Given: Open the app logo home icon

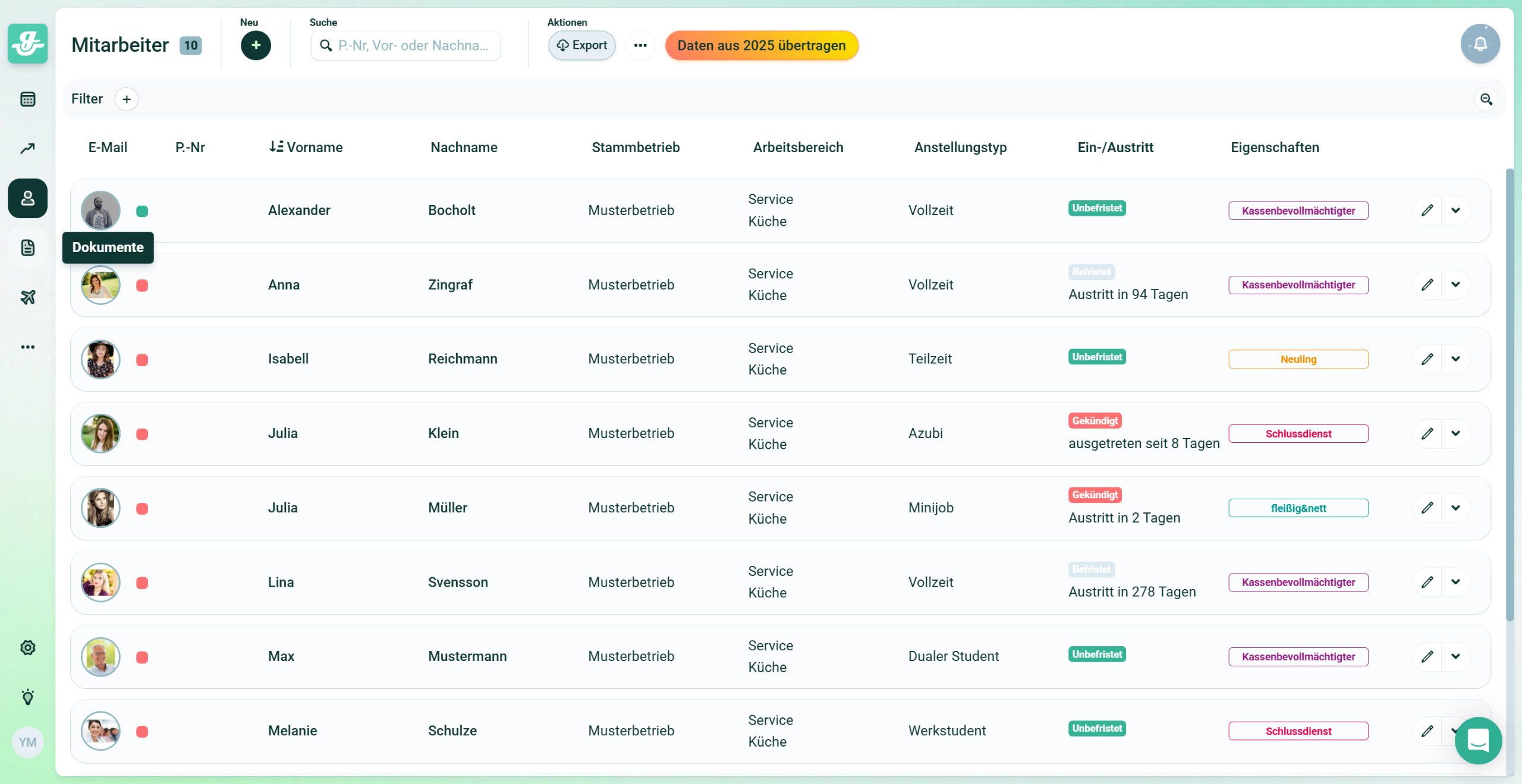Looking at the screenshot, I should click(x=27, y=43).
